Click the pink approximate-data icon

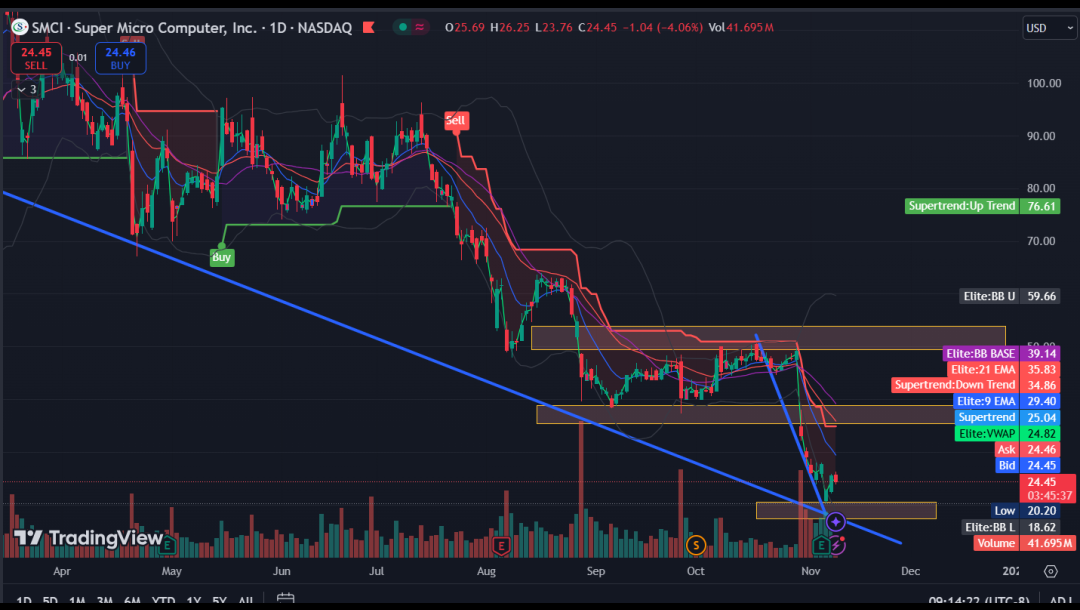[419, 28]
